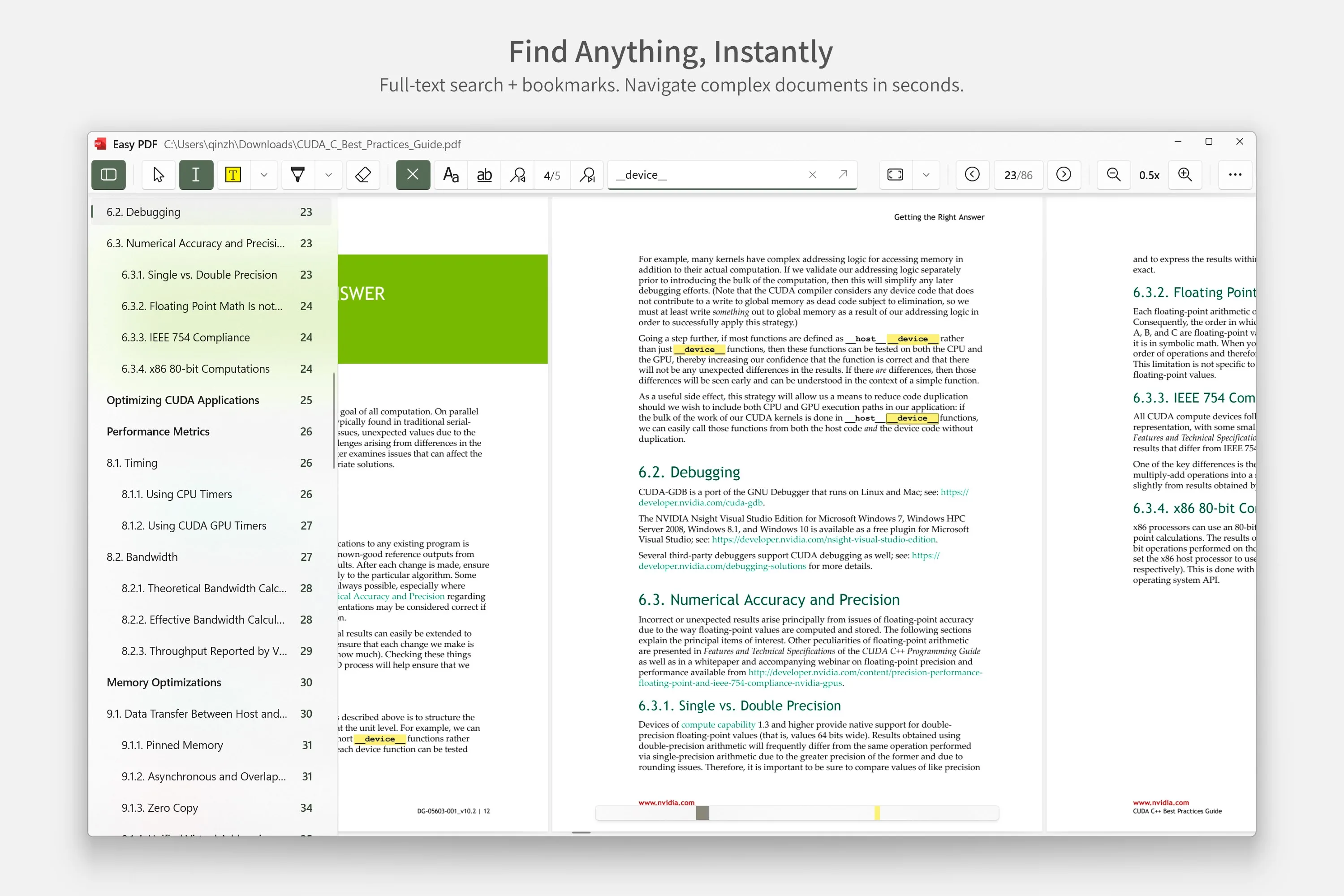Screen dimensions: 1344x896
Task: Open Memory Optimizations bookmark
Action: pyautogui.click(x=211, y=683)
